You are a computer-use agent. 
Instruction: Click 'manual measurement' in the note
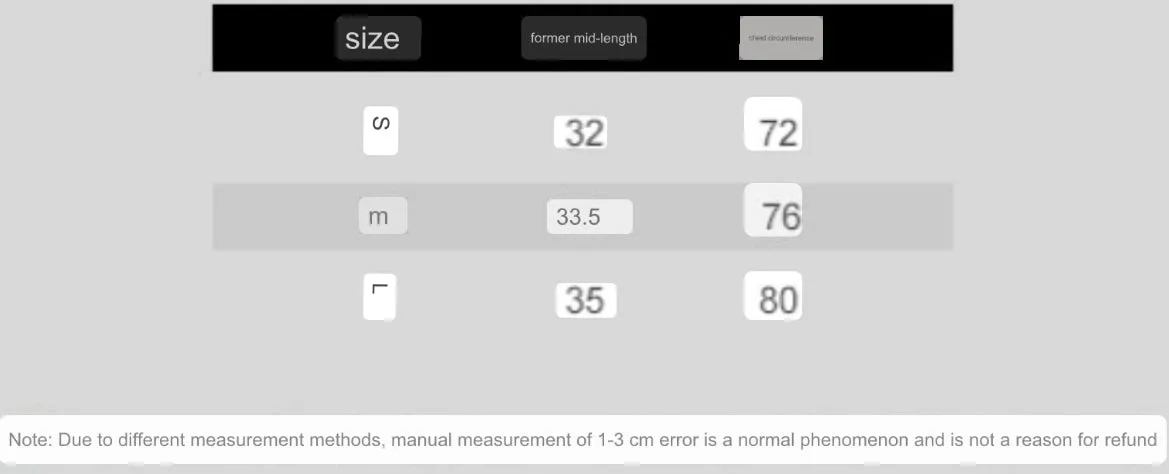coord(485,440)
